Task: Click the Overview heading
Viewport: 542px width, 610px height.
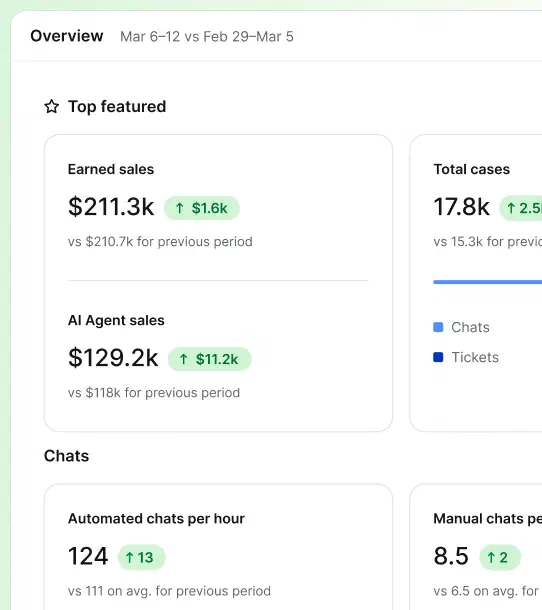Action: click(67, 36)
